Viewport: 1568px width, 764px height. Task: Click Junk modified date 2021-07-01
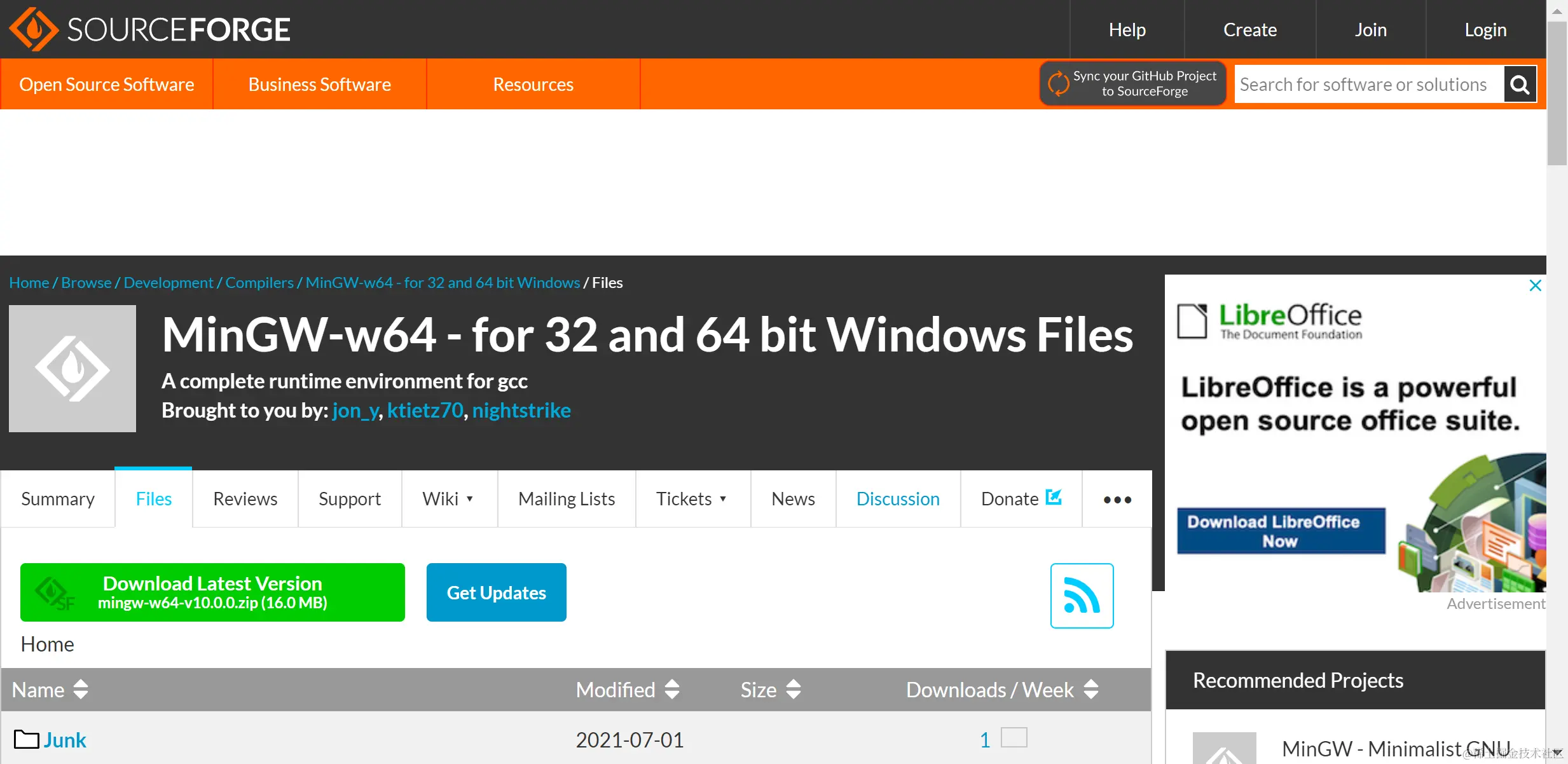[x=629, y=740]
